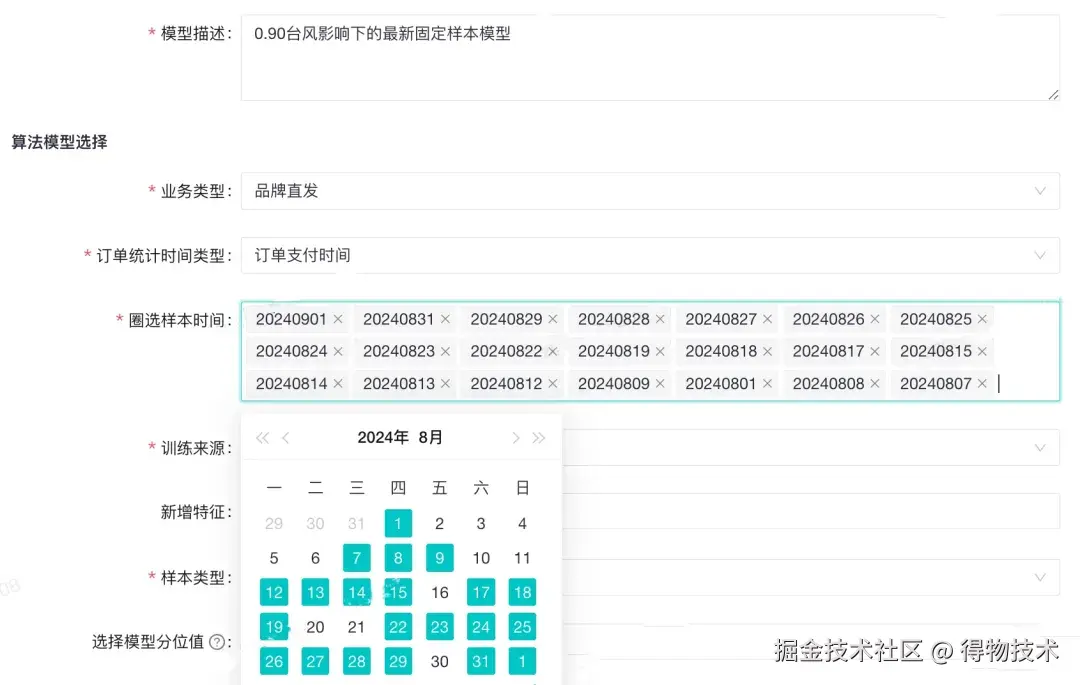This screenshot has height=685, width=1080.
Task: Deselect August 17 in the calendar
Action: (481, 592)
